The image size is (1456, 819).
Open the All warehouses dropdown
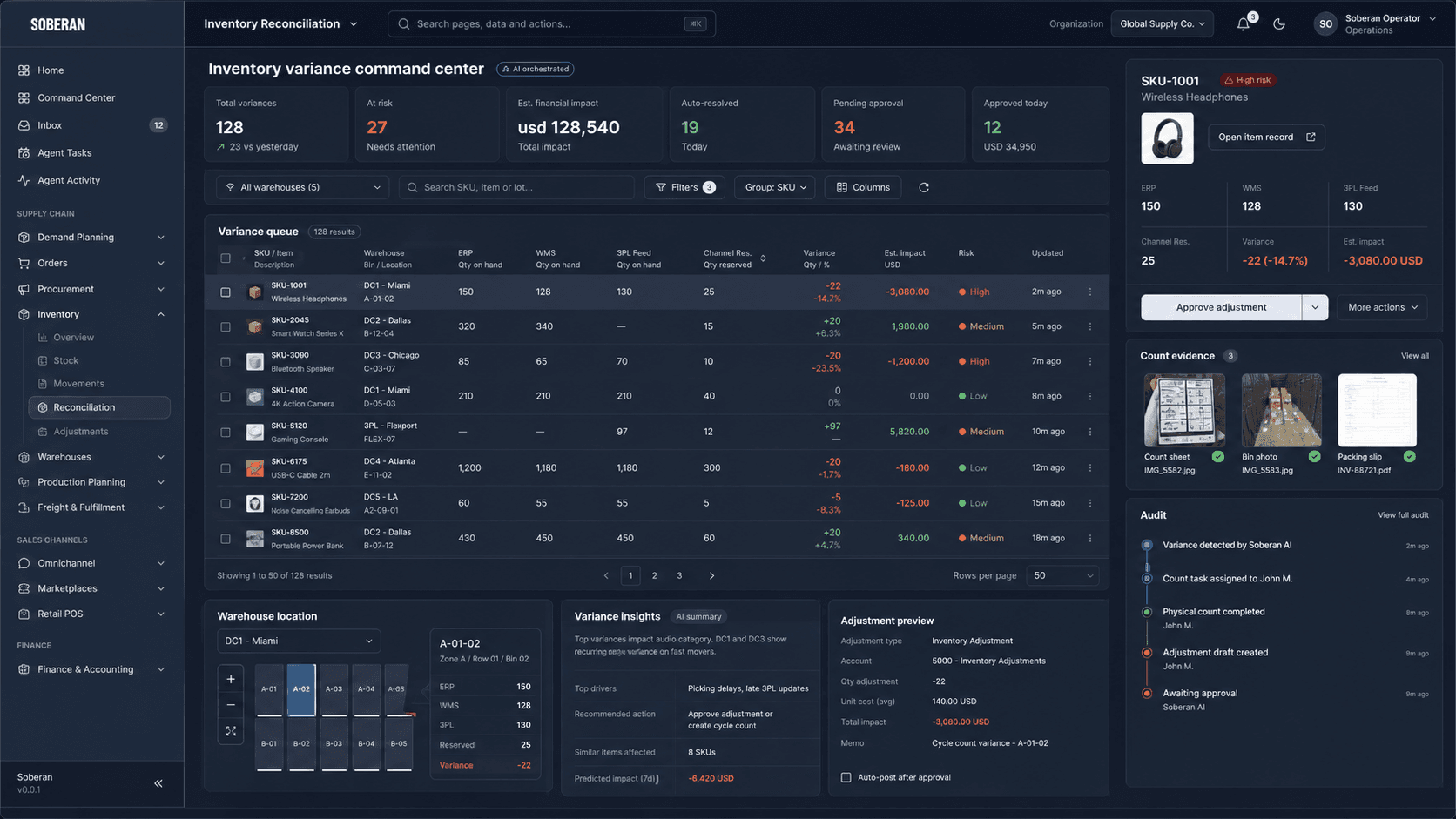click(x=303, y=187)
